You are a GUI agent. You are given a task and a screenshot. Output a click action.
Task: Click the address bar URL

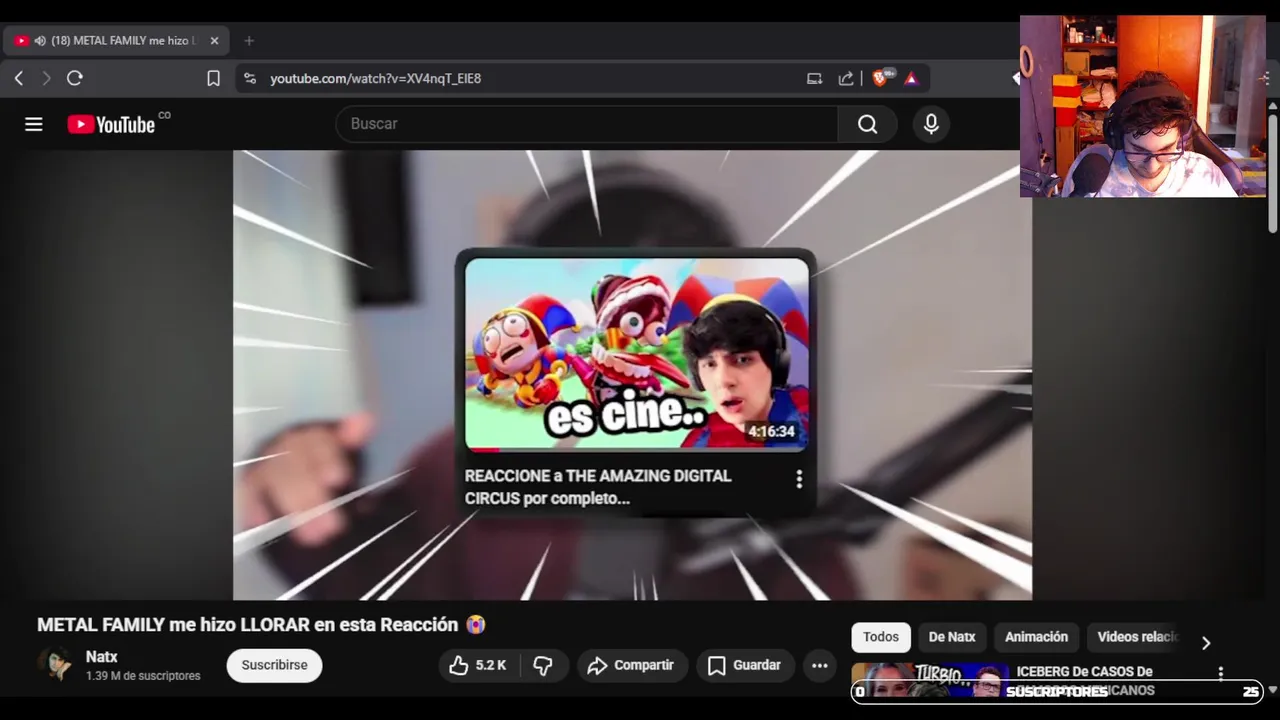pos(376,78)
